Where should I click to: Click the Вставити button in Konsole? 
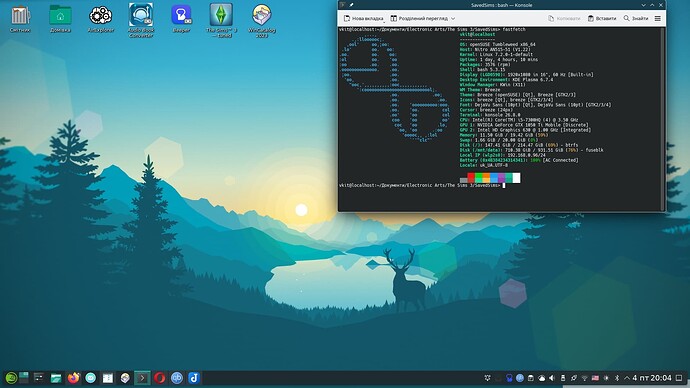pyautogui.click(x=602, y=18)
